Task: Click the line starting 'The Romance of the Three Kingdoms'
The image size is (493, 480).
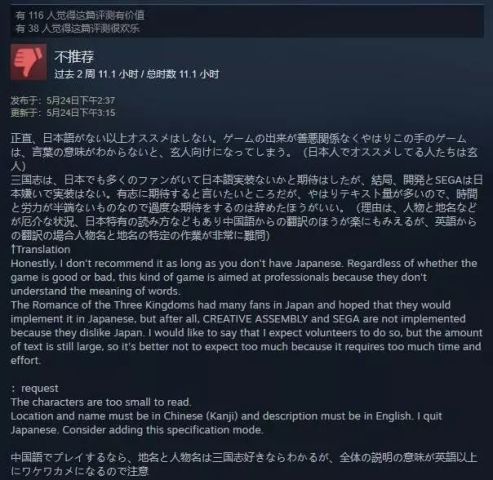Action: pyautogui.click(x=231, y=305)
